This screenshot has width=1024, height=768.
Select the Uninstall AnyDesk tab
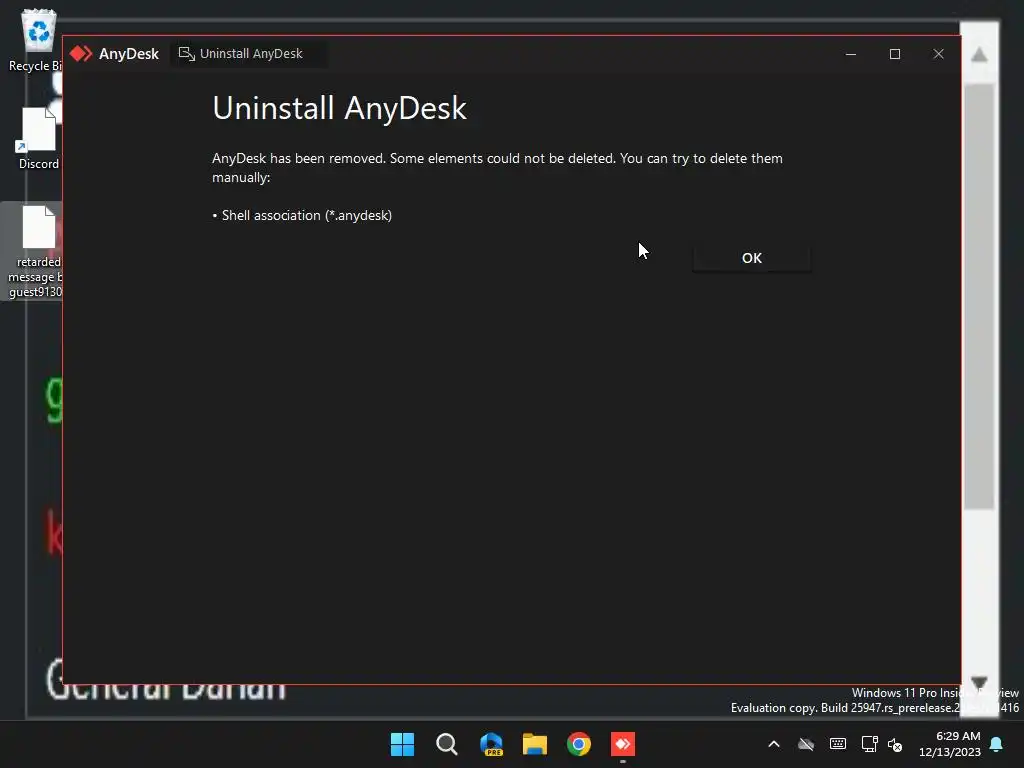pos(249,54)
